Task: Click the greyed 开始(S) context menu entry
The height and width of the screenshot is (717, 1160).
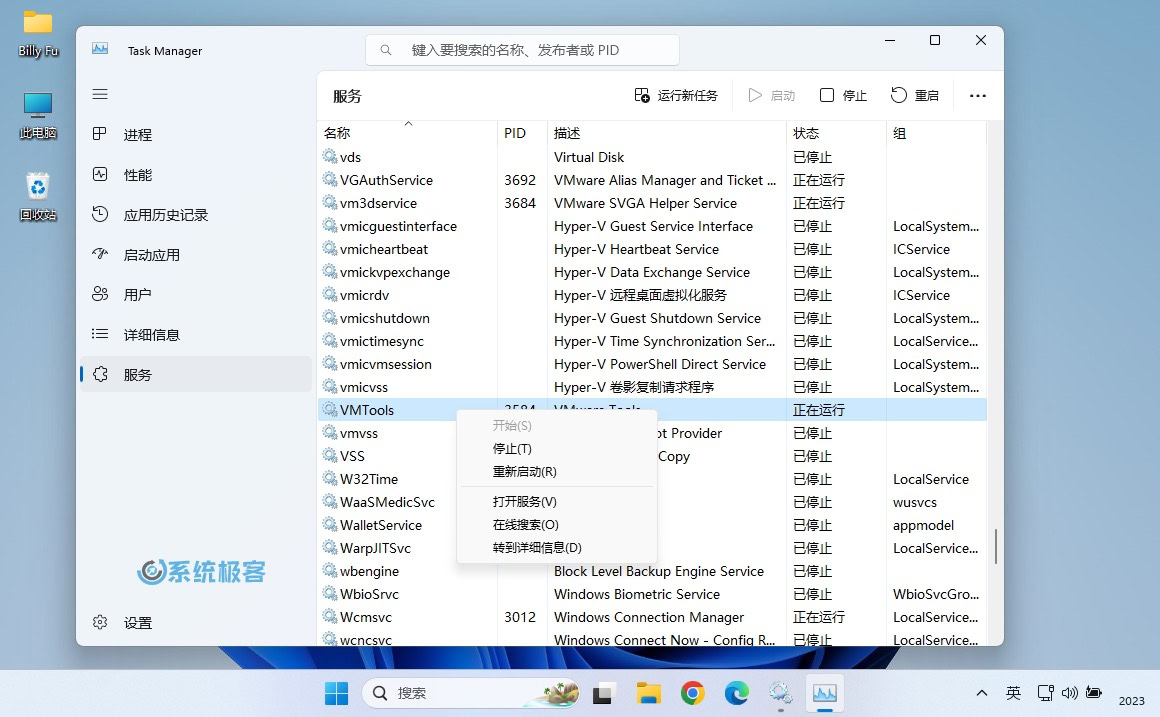Action: (557, 425)
